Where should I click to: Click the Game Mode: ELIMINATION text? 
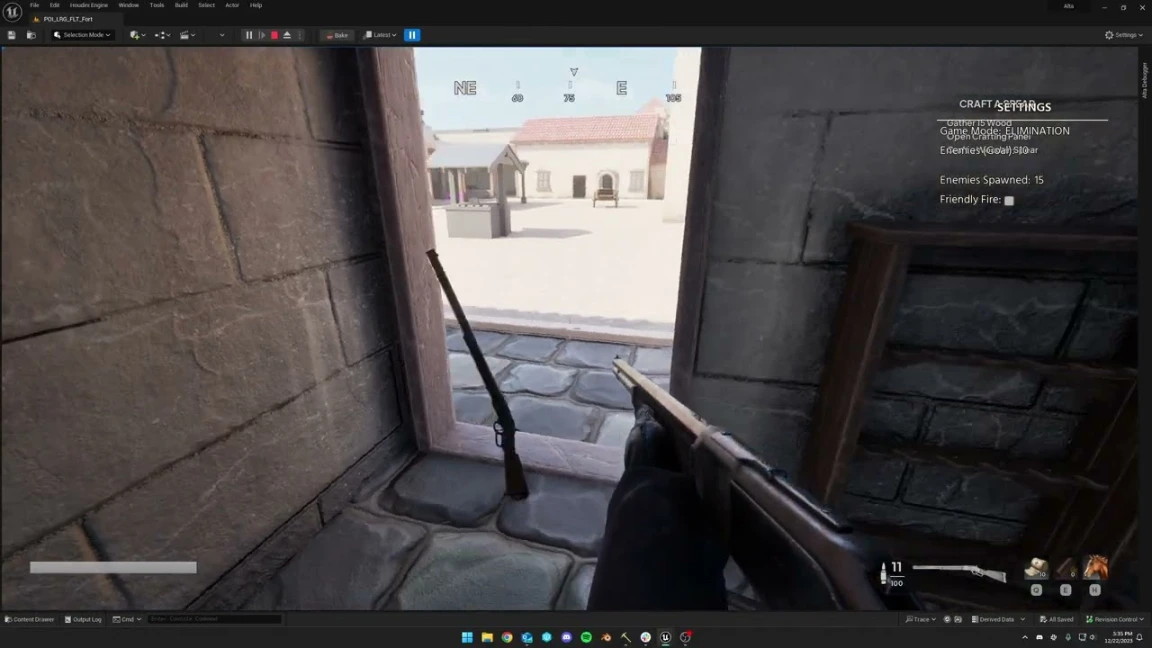click(1004, 131)
